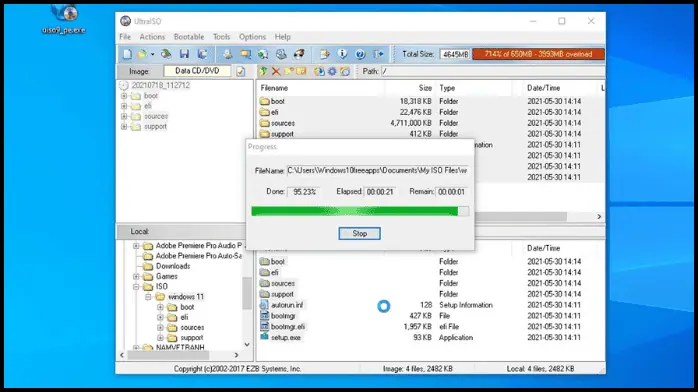The width and height of the screenshot is (698, 392).
Task: Expand Adobe Premiere Pro Audio folder node
Action: [136, 246]
